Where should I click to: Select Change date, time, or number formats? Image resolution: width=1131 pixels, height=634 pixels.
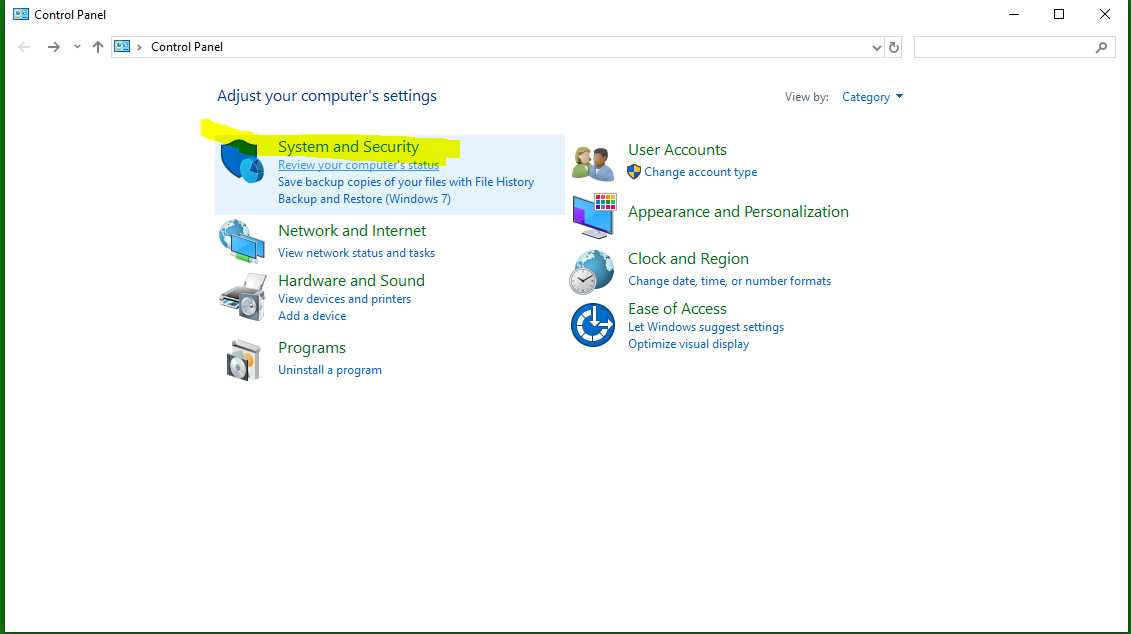[x=729, y=281]
